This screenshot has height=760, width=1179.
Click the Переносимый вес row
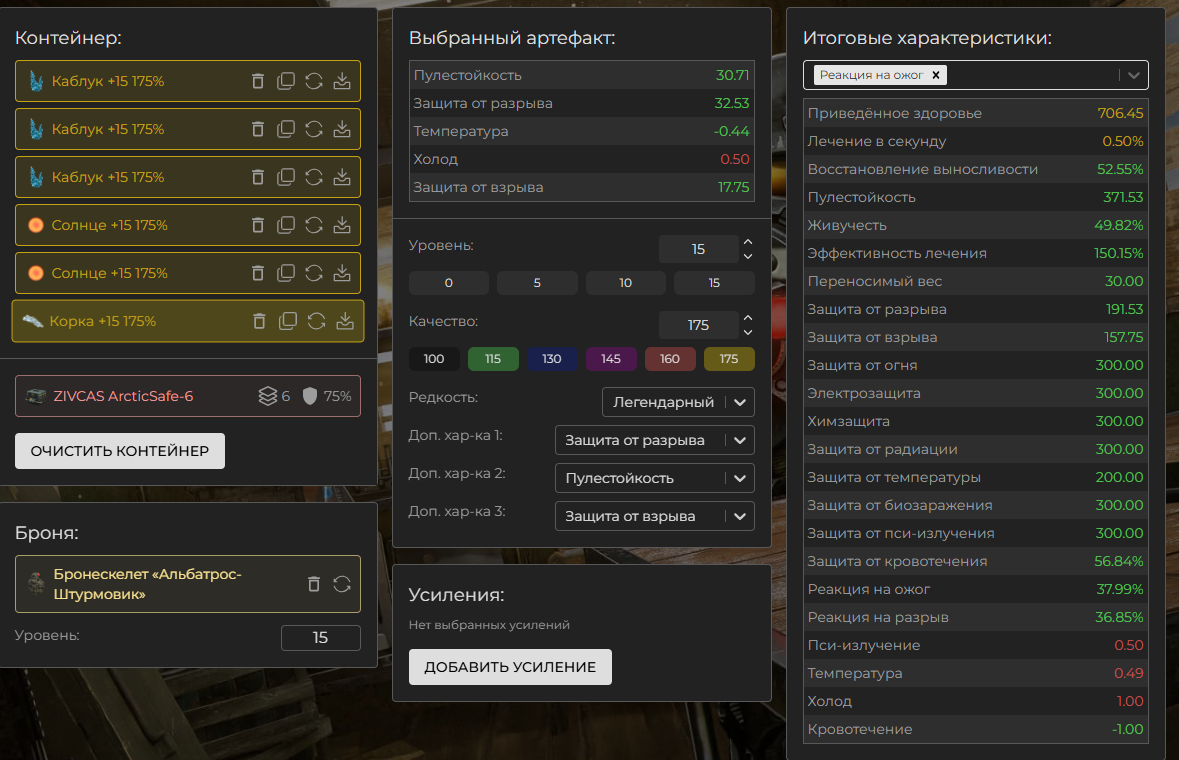[x=975, y=281]
